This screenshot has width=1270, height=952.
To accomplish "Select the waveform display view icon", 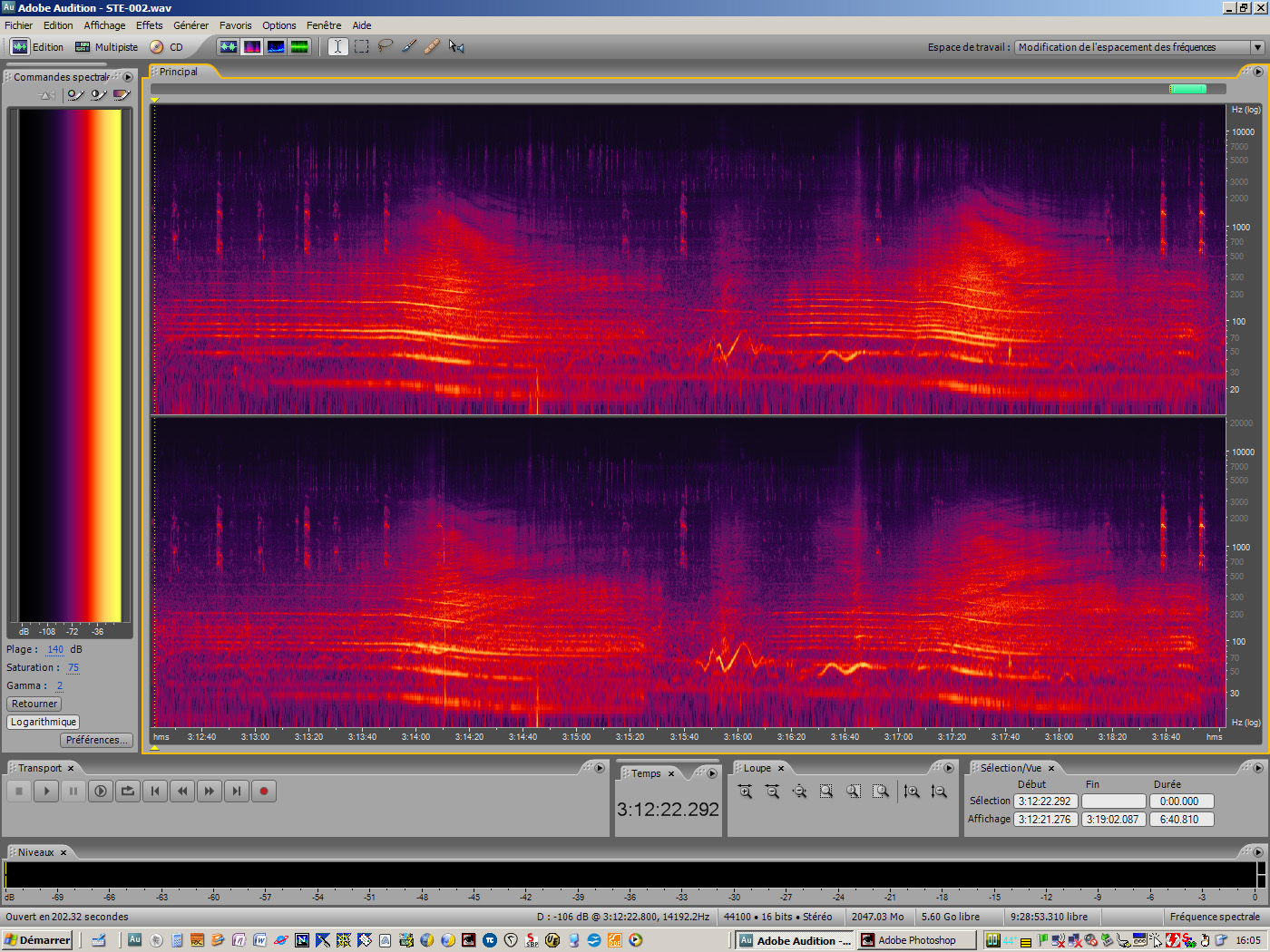I will (229, 46).
